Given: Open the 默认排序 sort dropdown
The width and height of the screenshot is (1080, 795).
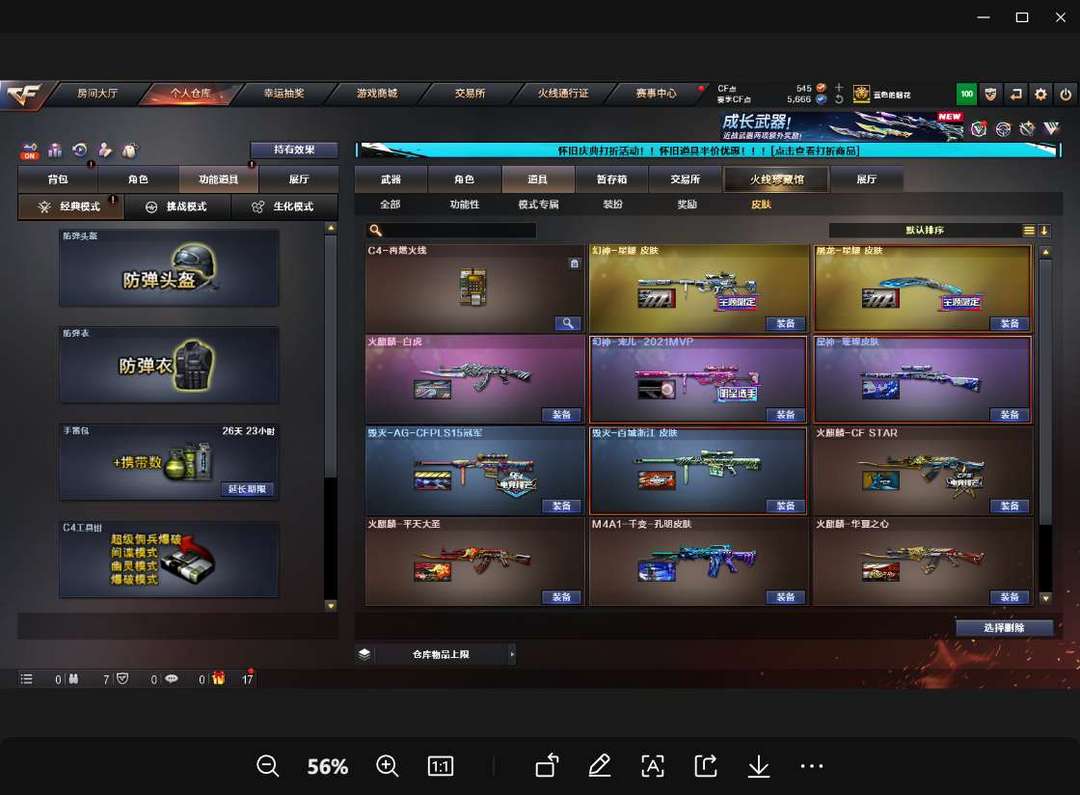Looking at the screenshot, I should (x=924, y=231).
